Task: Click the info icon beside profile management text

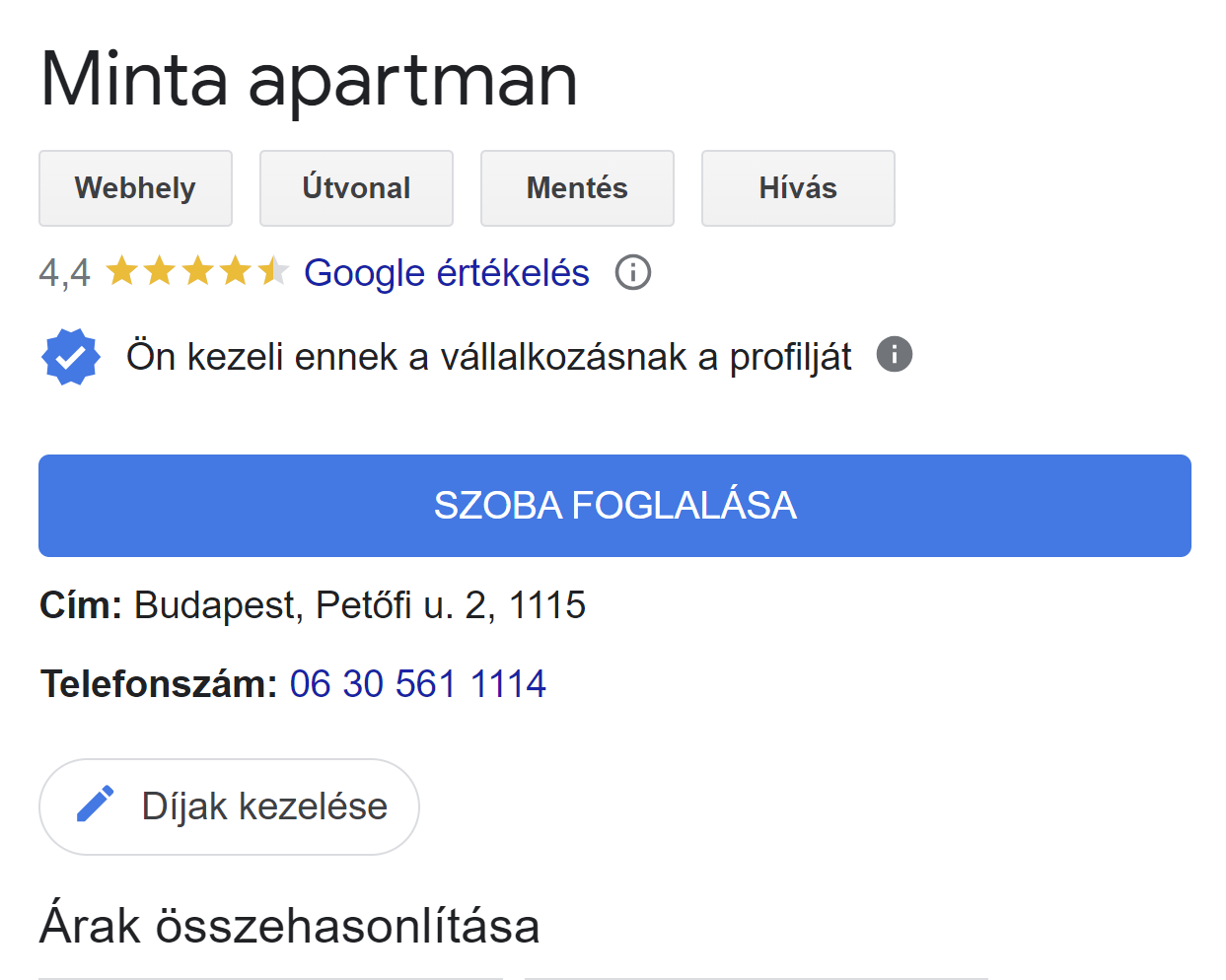Action: pos(894,355)
